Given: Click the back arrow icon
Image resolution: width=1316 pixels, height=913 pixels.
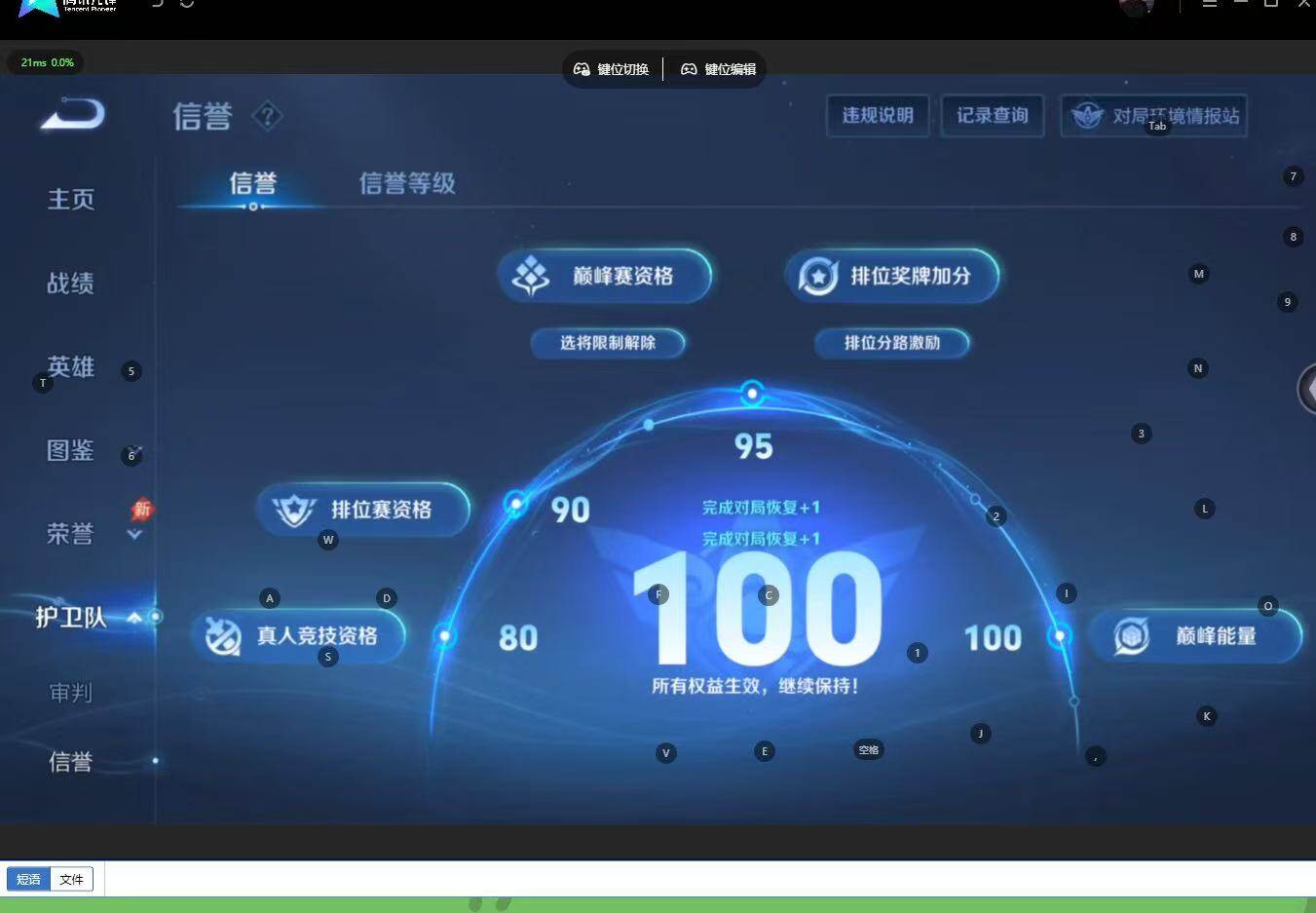Looking at the screenshot, I should (x=73, y=113).
